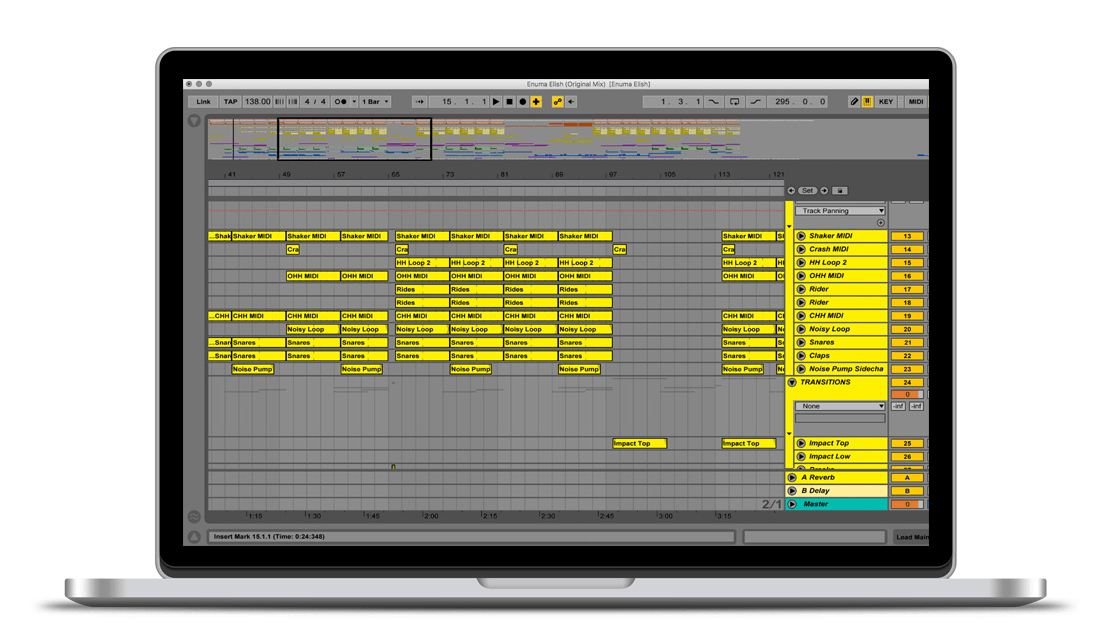Select the Impact Top clip at bar 97
This screenshot has width=1100, height=640.
[x=640, y=444]
